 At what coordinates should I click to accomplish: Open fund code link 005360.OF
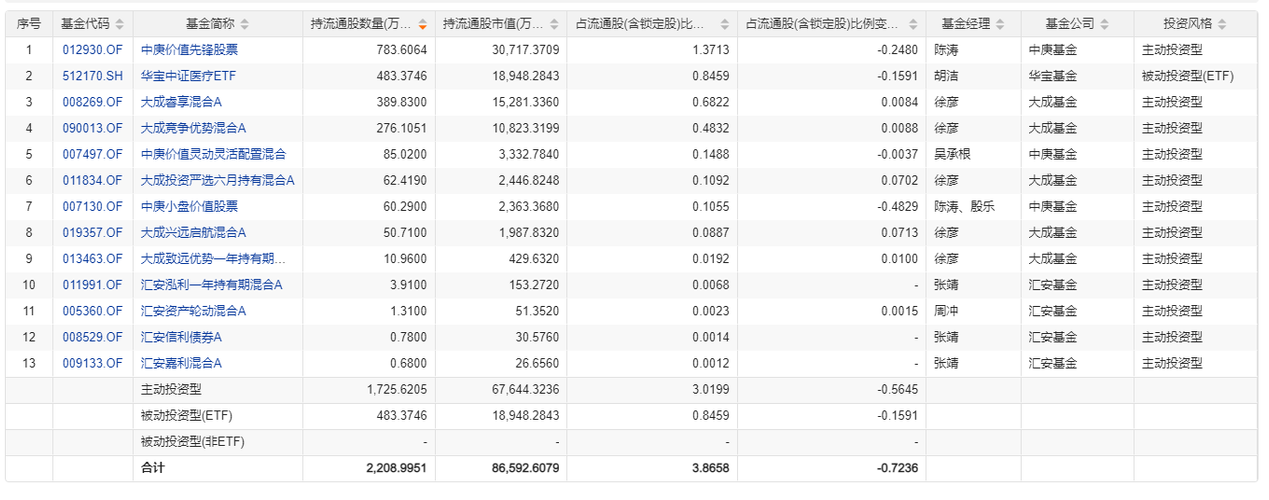pyautogui.click(x=92, y=311)
